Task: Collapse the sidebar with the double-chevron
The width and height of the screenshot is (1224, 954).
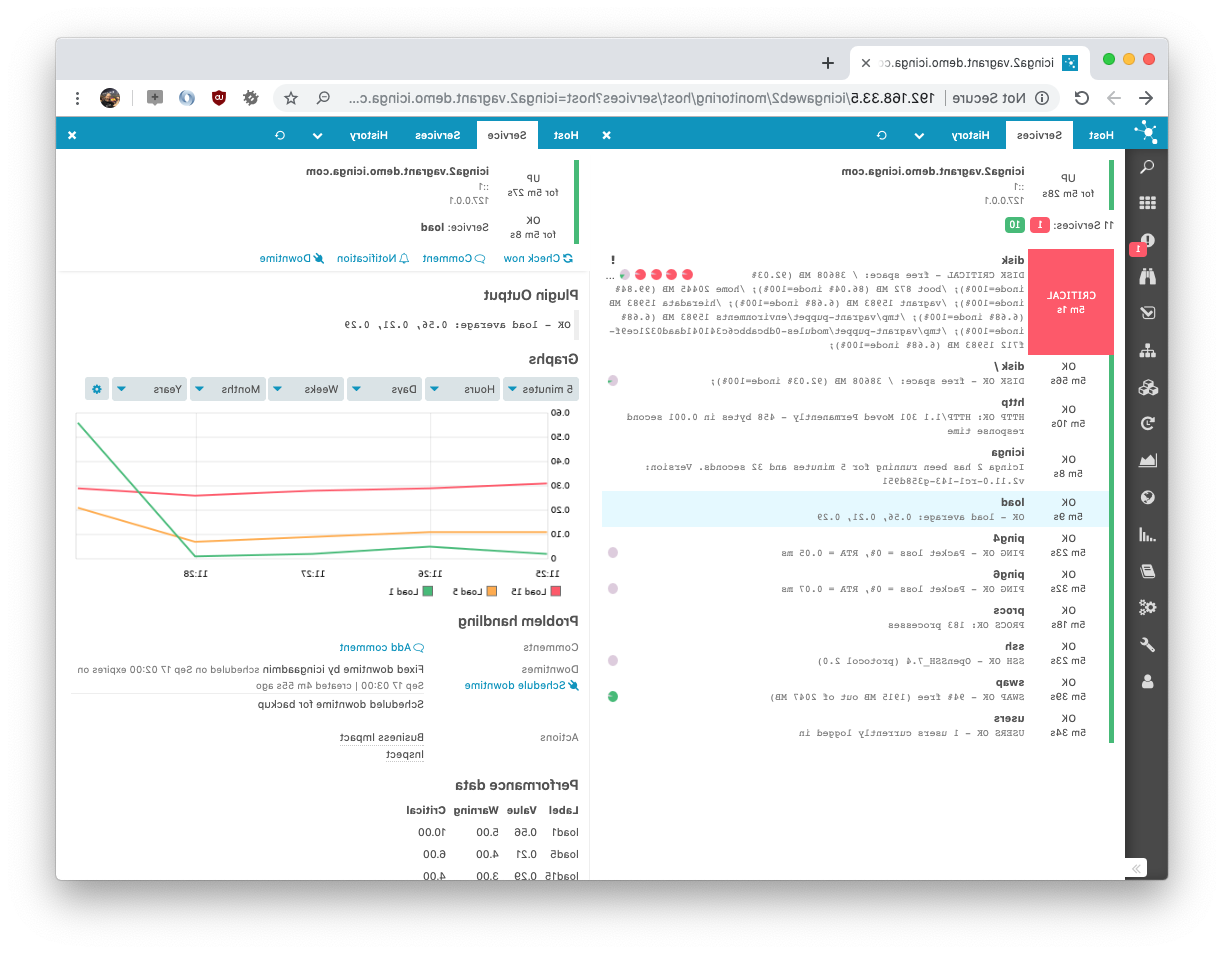Action: pos(1135,868)
